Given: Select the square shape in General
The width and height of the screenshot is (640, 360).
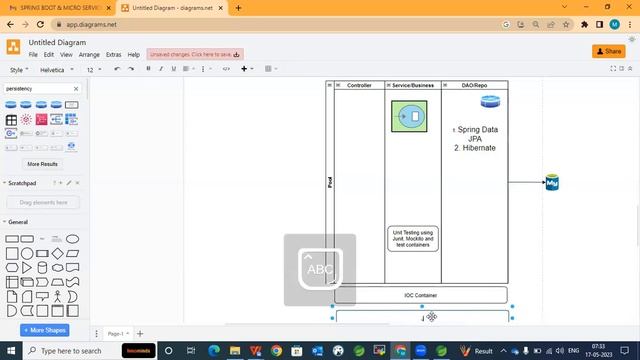Looking at the screenshot, I should point(12,253).
